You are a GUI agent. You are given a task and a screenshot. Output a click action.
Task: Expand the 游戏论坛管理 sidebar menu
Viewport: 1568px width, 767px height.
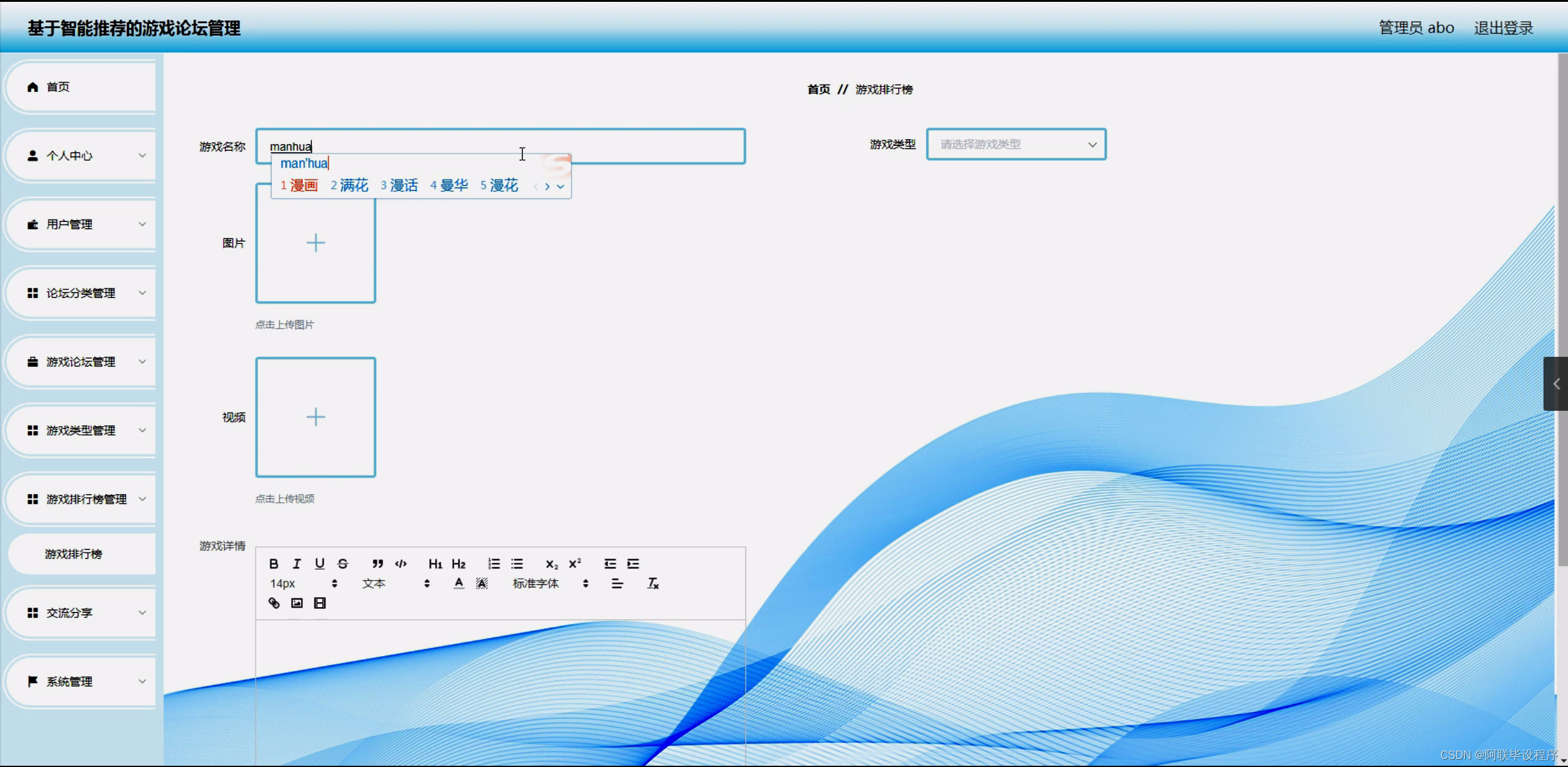[x=81, y=362]
